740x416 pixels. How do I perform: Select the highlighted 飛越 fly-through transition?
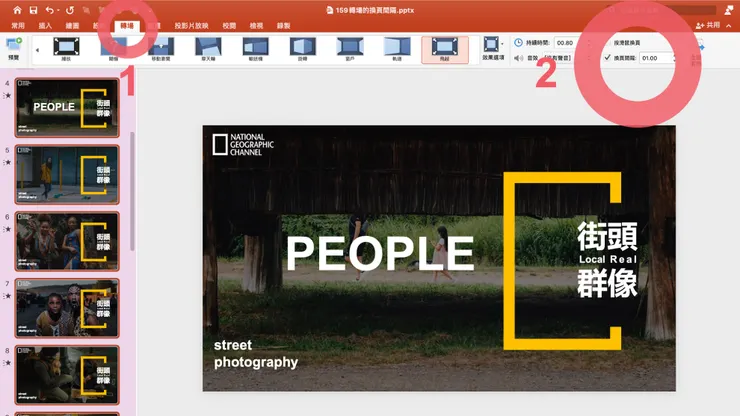445,50
